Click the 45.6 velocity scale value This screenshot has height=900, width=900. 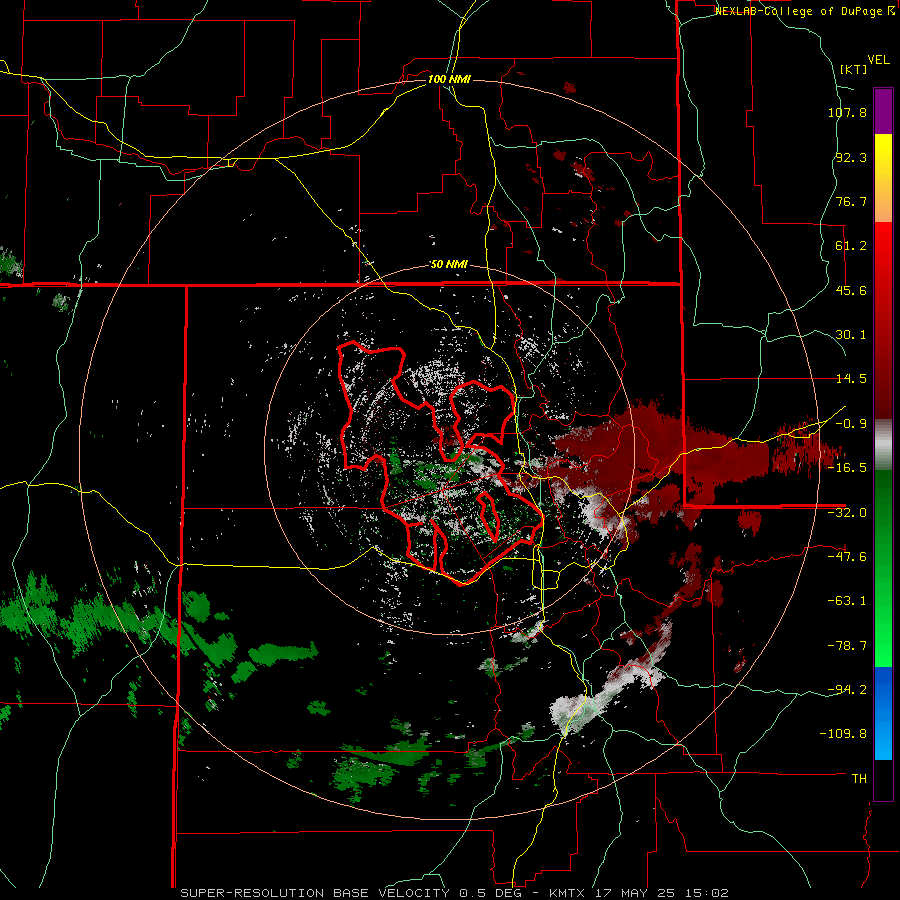[x=851, y=290]
